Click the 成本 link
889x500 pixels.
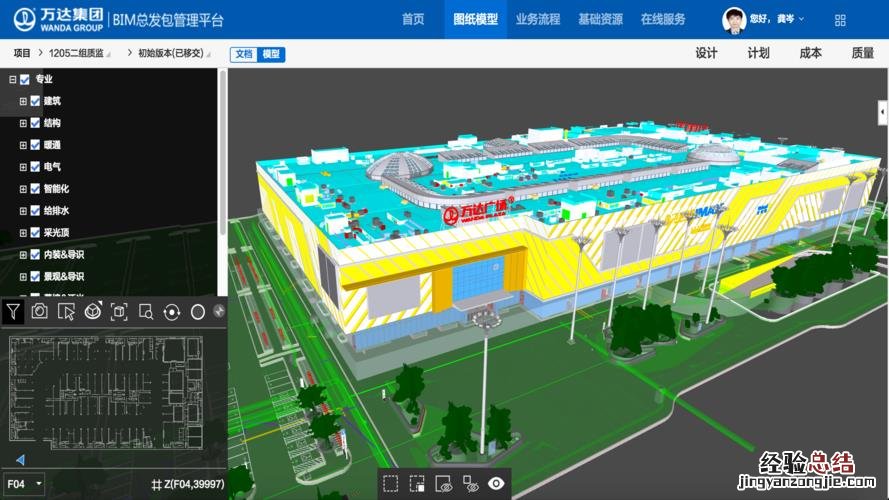coord(810,54)
